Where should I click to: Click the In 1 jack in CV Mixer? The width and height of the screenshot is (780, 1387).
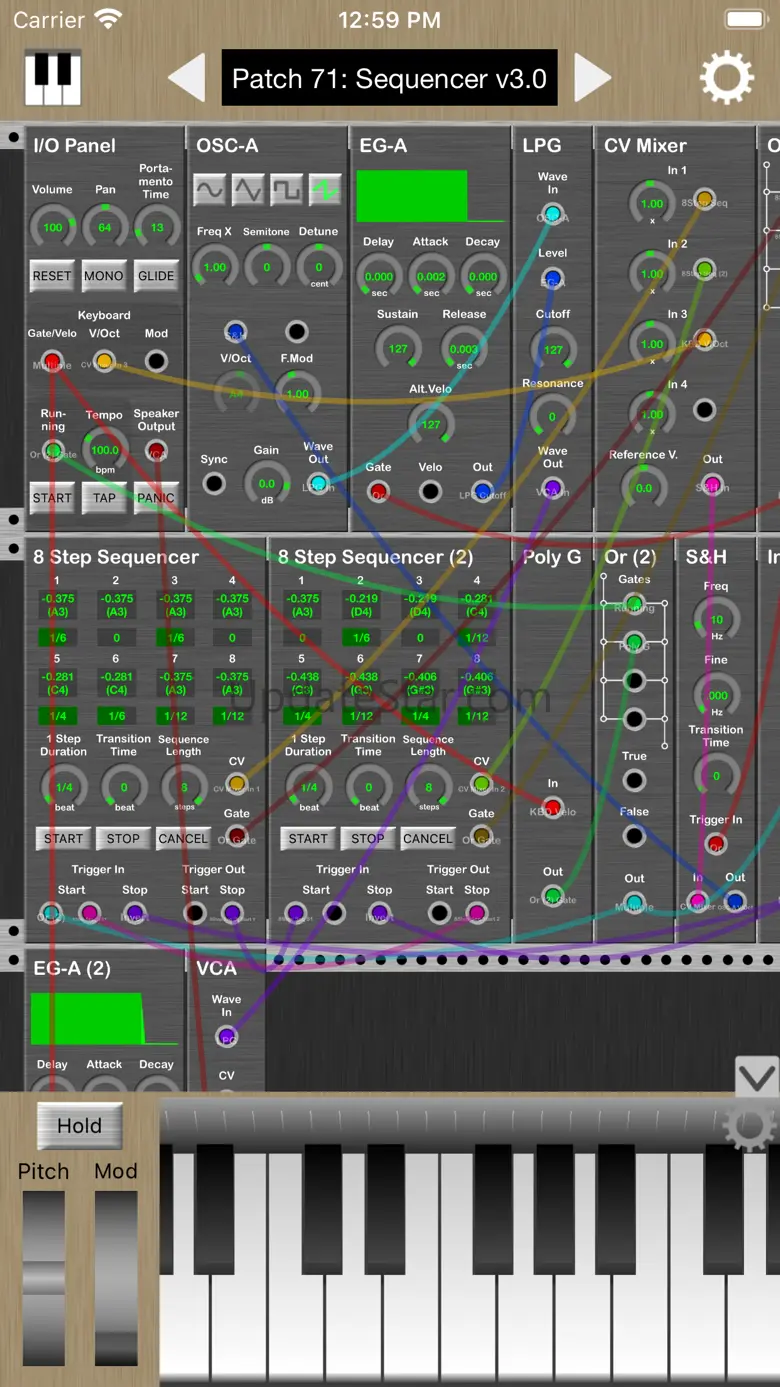pos(705,199)
